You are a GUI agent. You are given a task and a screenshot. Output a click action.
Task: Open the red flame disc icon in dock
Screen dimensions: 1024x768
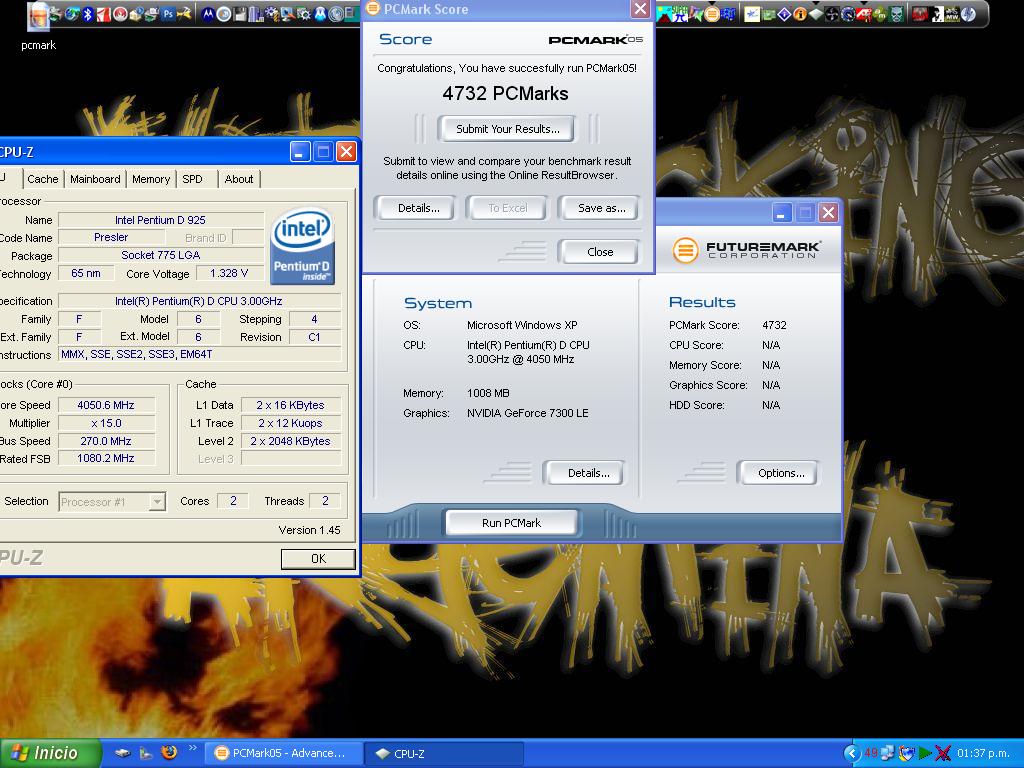[x=121, y=14]
